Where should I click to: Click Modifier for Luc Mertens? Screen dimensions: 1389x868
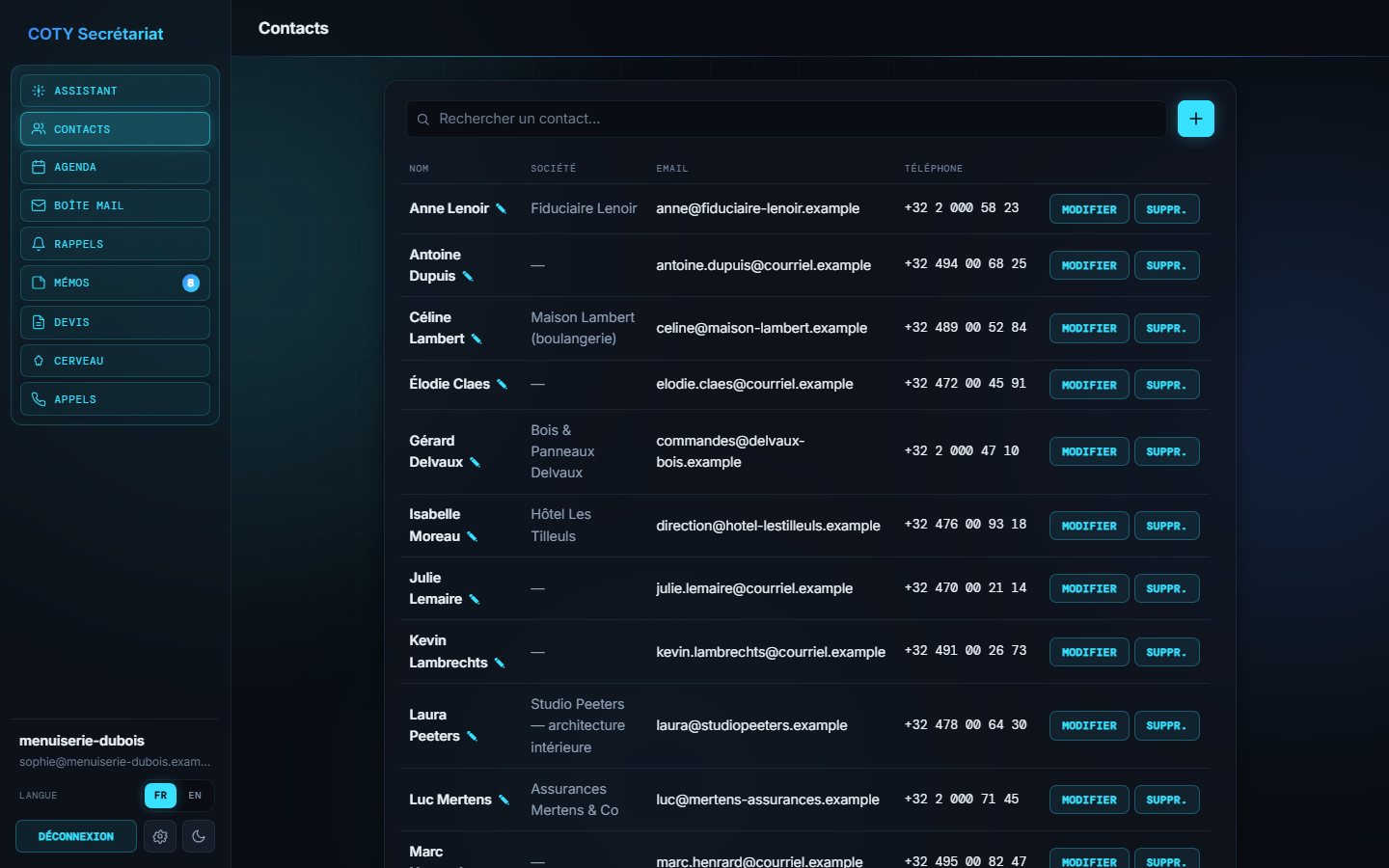pyautogui.click(x=1089, y=800)
